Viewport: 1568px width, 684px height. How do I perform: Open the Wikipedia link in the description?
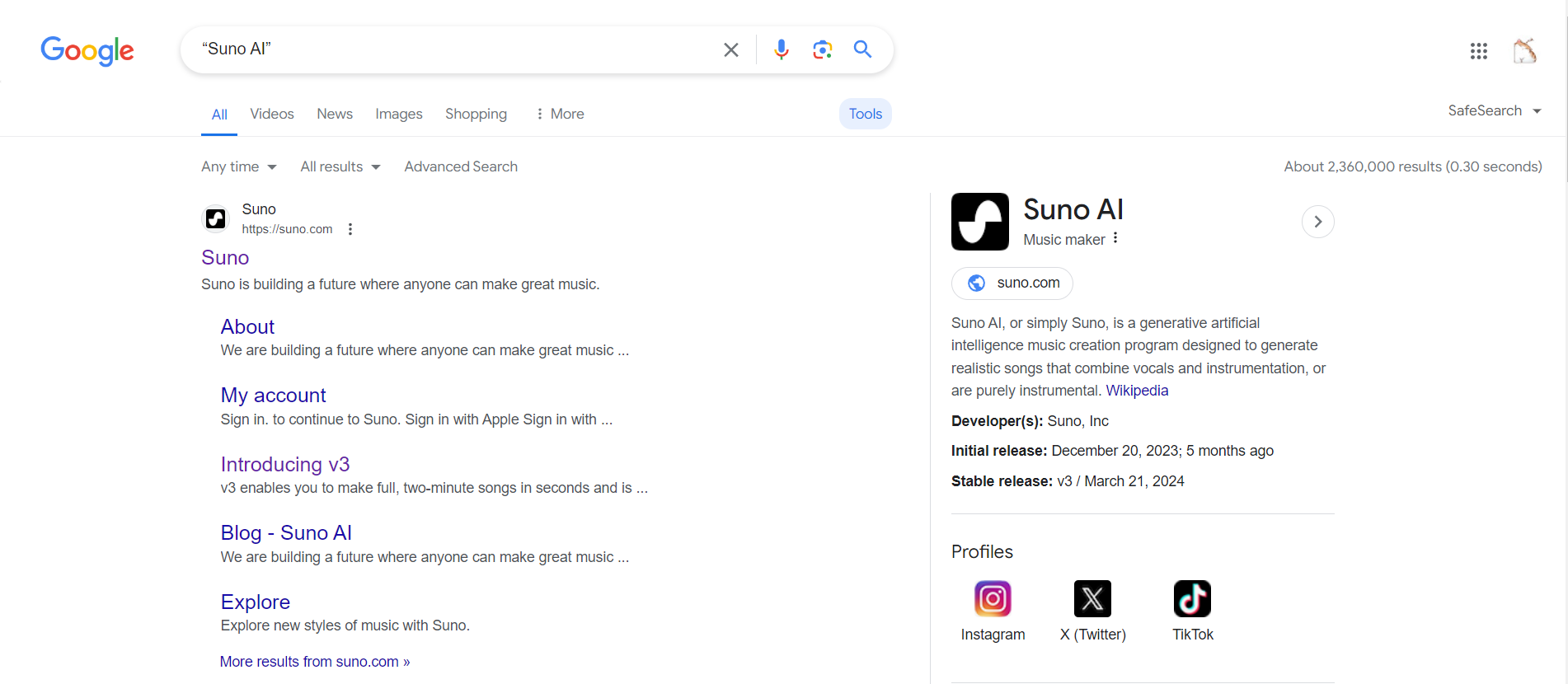pos(1137,391)
